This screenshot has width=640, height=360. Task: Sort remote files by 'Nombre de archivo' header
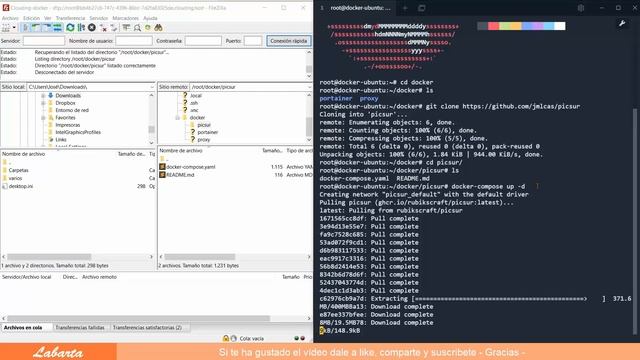coord(181,151)
